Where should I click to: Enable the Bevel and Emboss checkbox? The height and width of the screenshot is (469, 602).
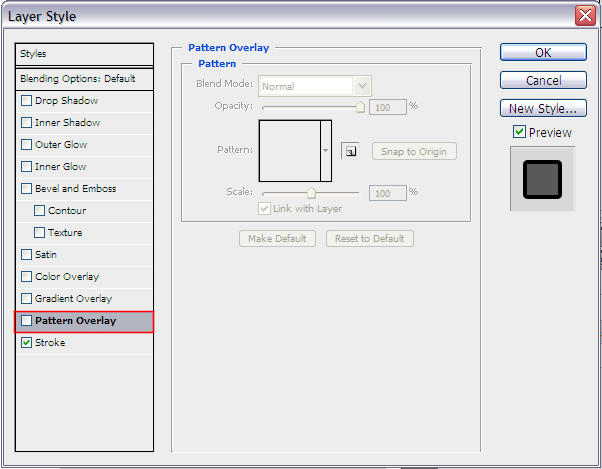point(26,188)
